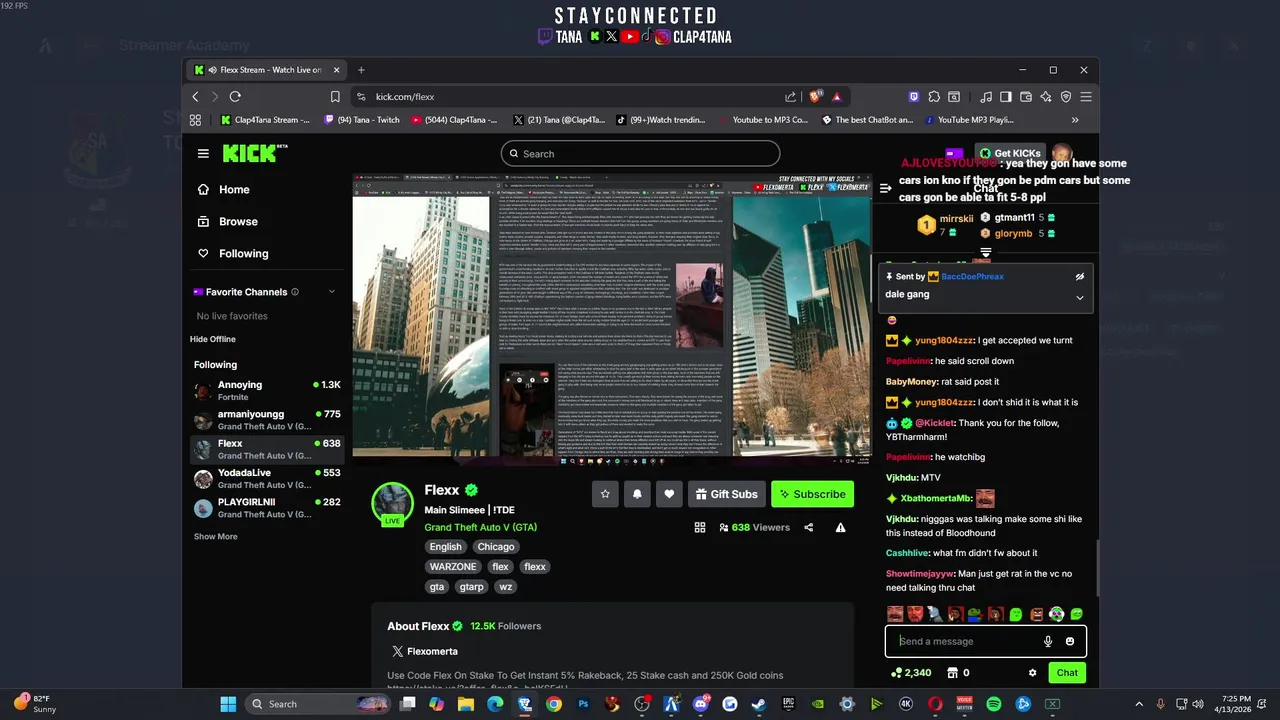Open Brave Rewards triangle icon
This screenshot has width=1280, height=720.
point(836,97)
